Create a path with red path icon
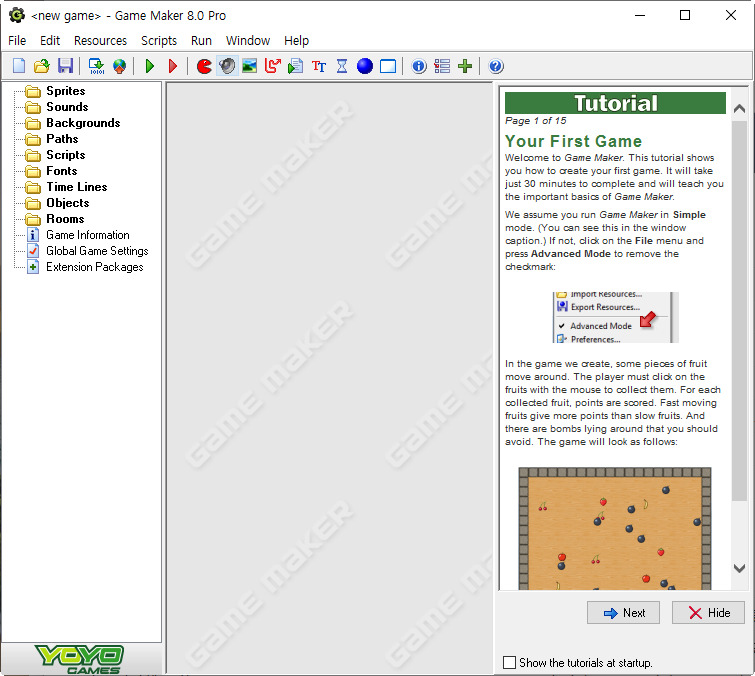The image size is (755, 676). pyautogui.click(x=273, y=66)
